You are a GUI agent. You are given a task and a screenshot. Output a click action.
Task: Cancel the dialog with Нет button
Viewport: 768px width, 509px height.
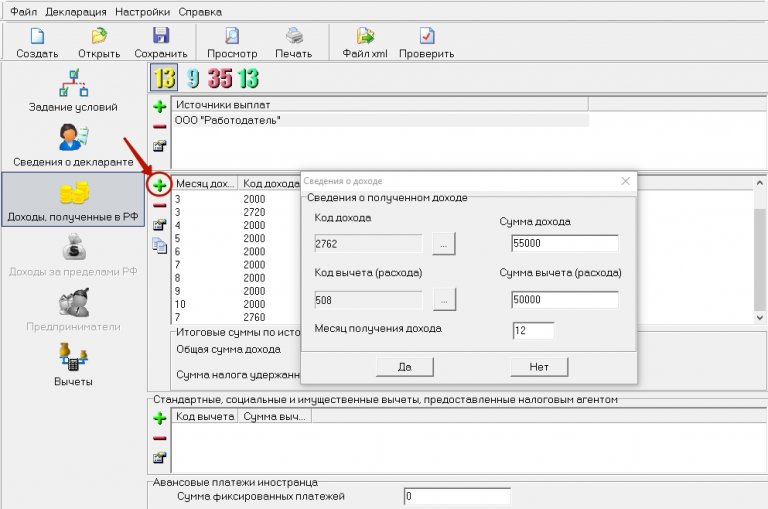coord(539,367)
